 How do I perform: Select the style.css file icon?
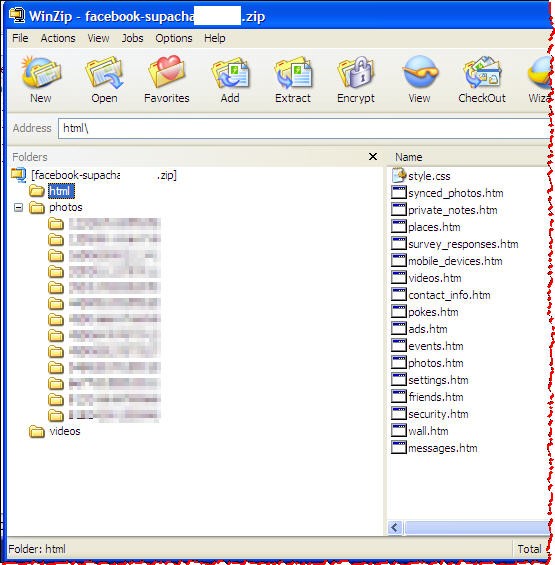399,175
